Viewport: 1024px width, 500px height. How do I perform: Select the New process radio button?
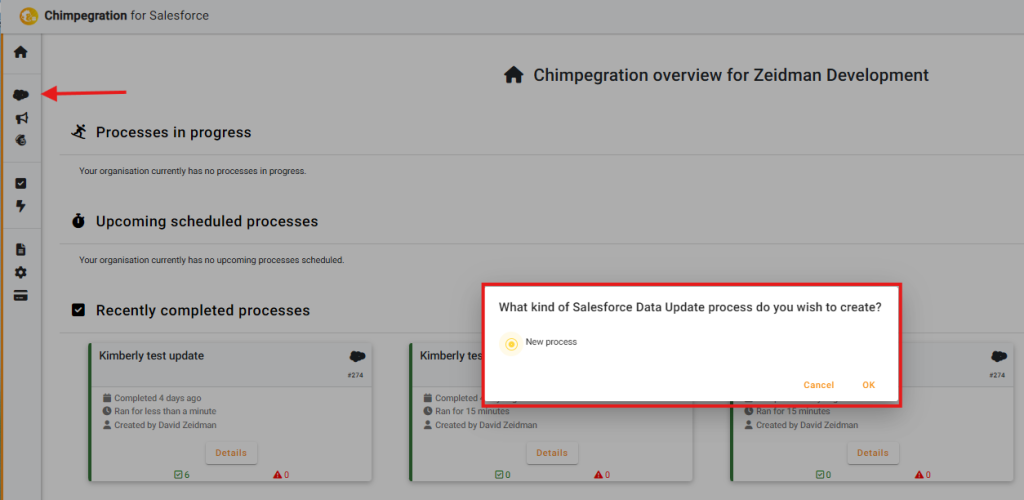pyautogui.click(x=511, y=343)
